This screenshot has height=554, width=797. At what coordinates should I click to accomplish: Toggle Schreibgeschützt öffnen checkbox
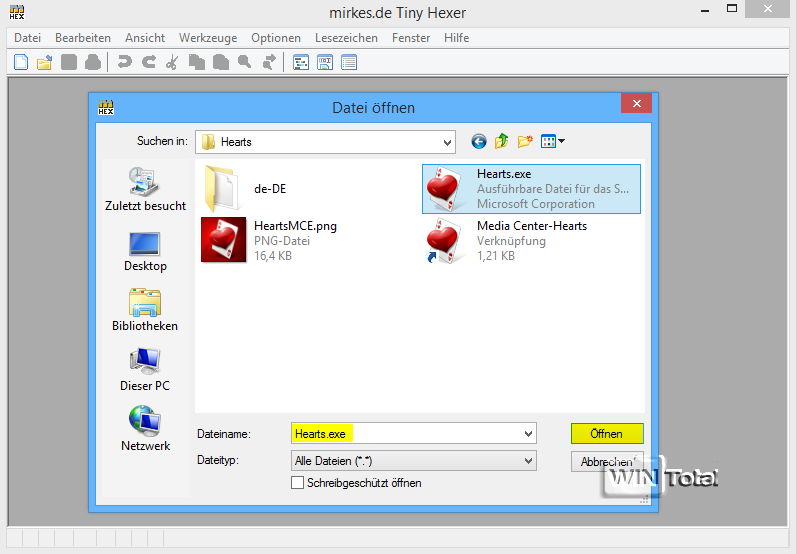point(297,482)
